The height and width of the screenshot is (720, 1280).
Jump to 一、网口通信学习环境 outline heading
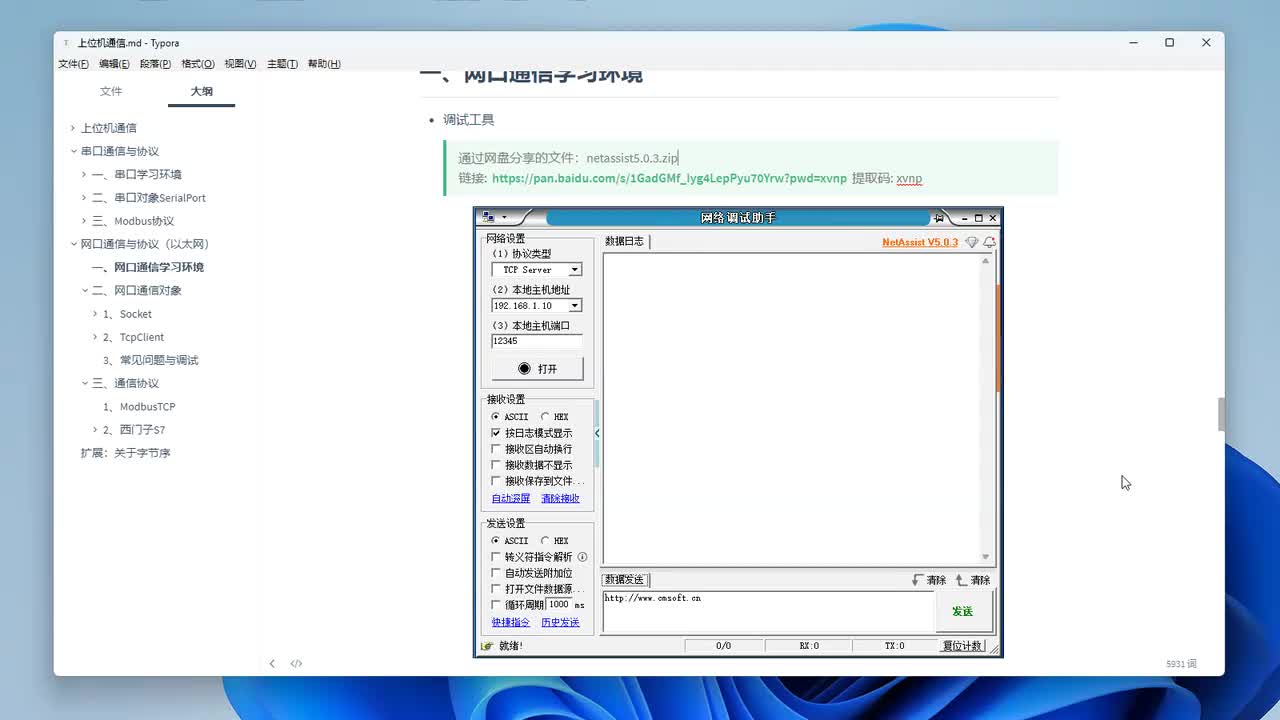point(148,267)
